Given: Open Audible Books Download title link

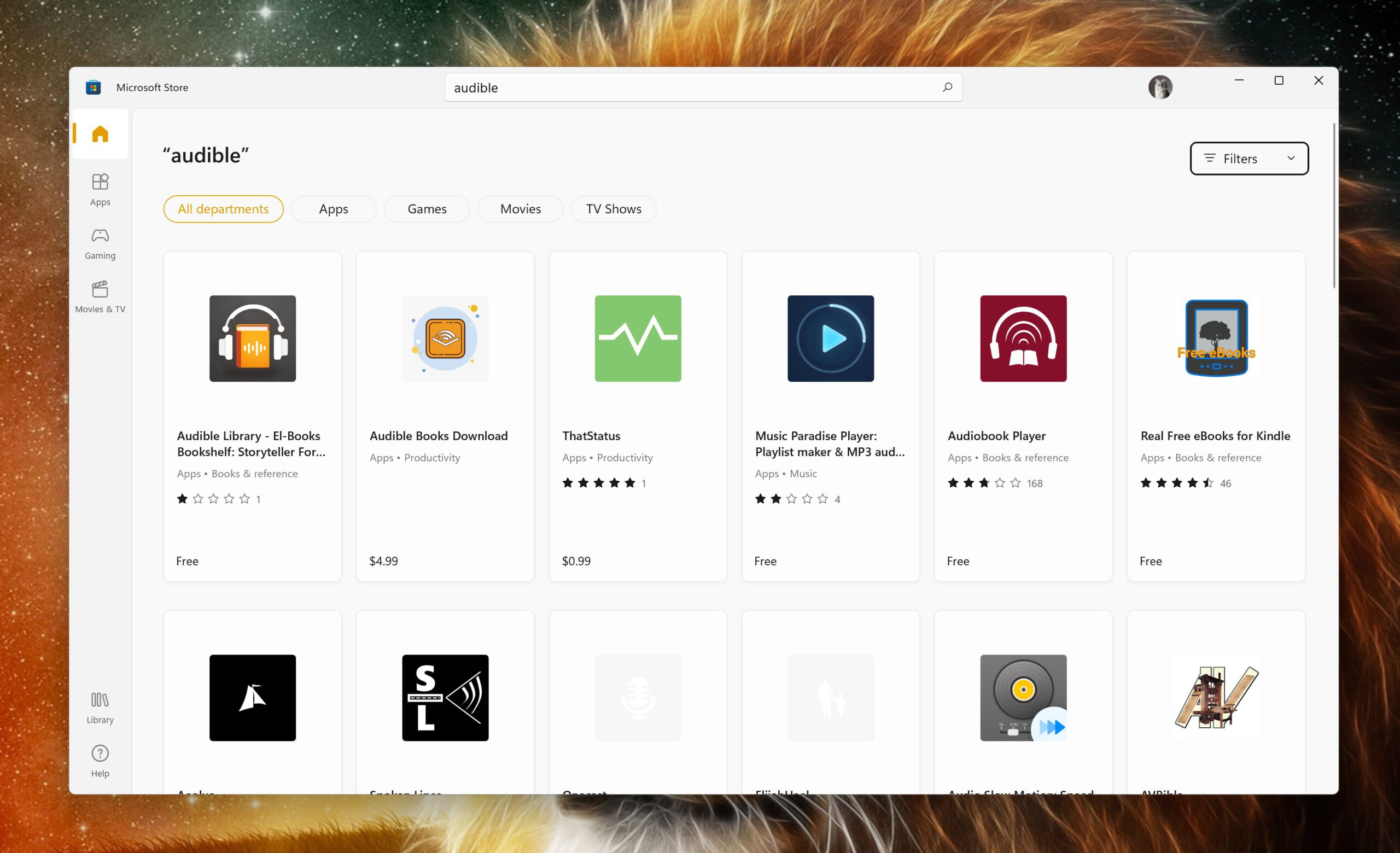Looking at the screenshot, I should (x=439, y=436).
